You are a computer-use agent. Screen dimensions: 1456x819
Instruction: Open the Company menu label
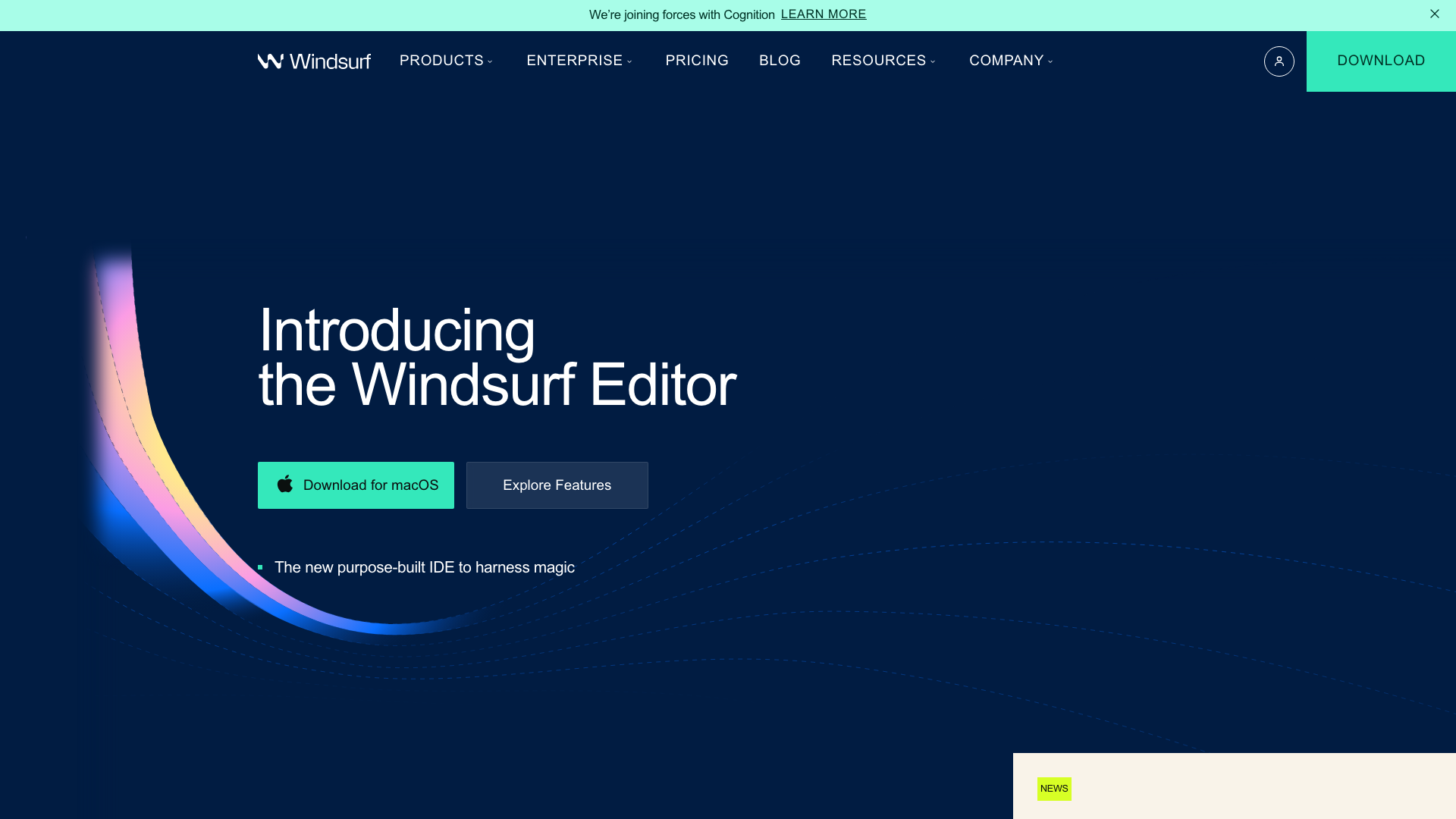click(1006, 61)
